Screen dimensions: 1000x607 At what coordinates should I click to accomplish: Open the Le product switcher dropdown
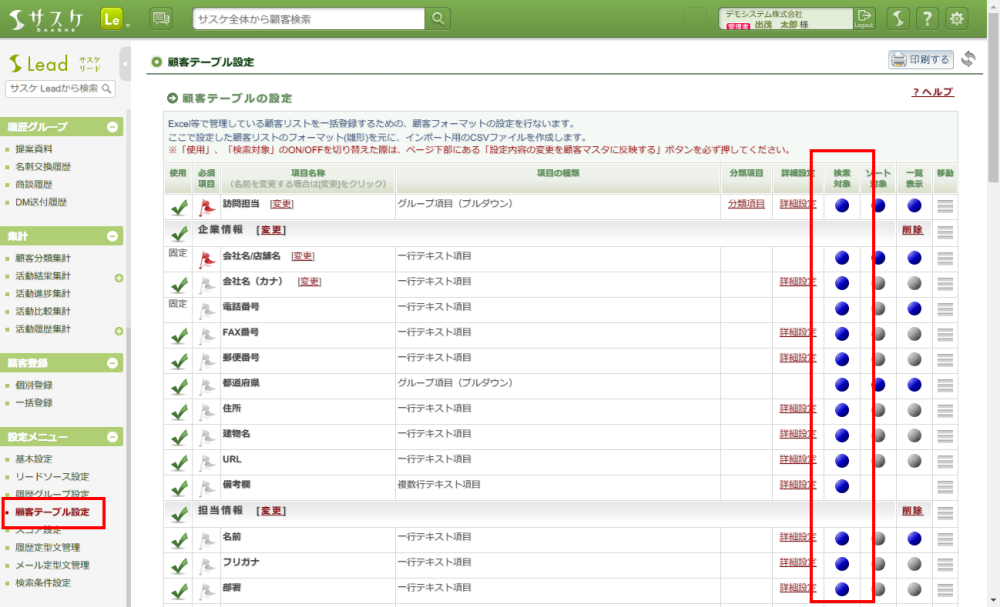point(115,19)
